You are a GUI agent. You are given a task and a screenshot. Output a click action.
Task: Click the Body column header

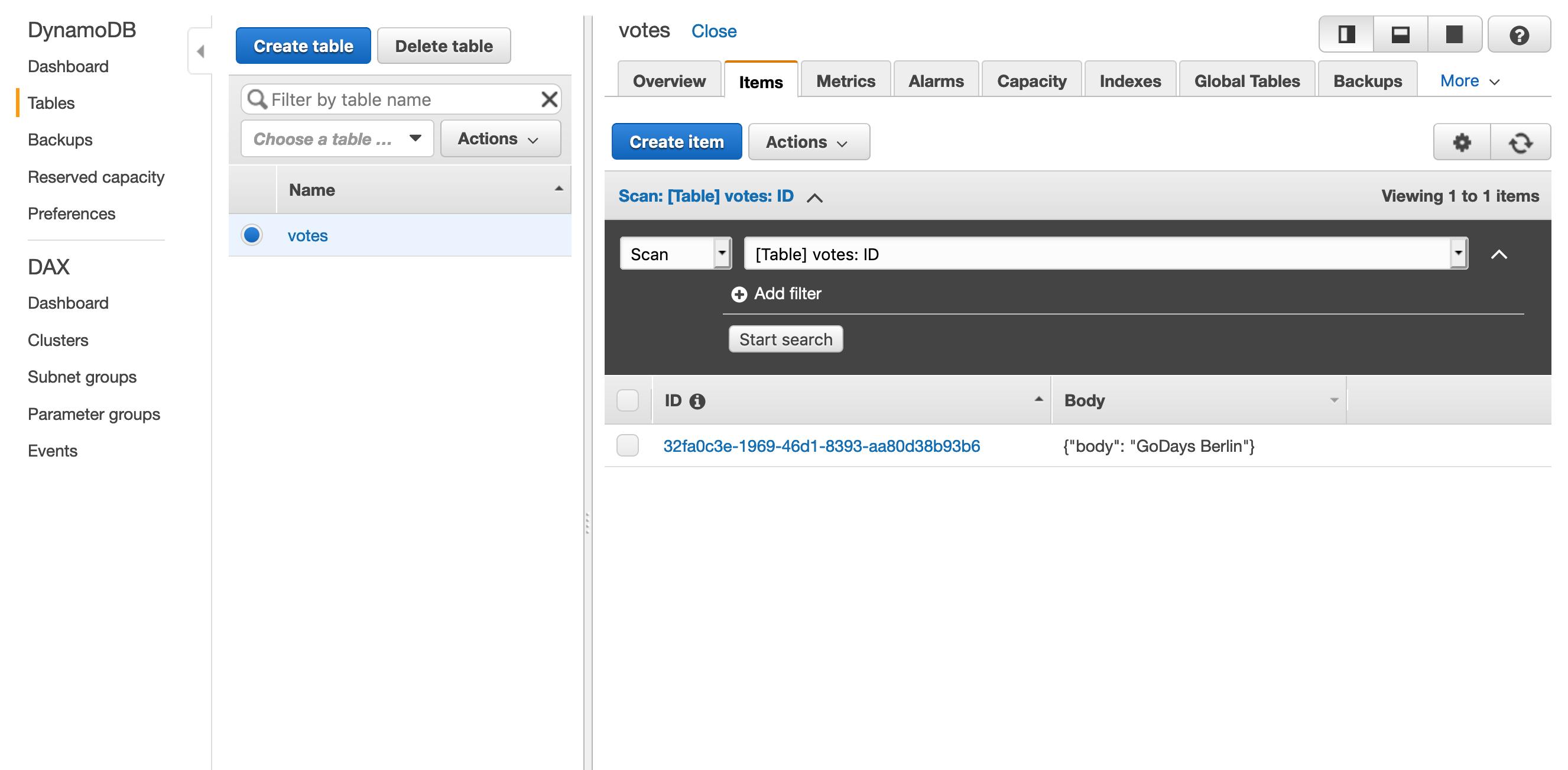point(1199,400)
